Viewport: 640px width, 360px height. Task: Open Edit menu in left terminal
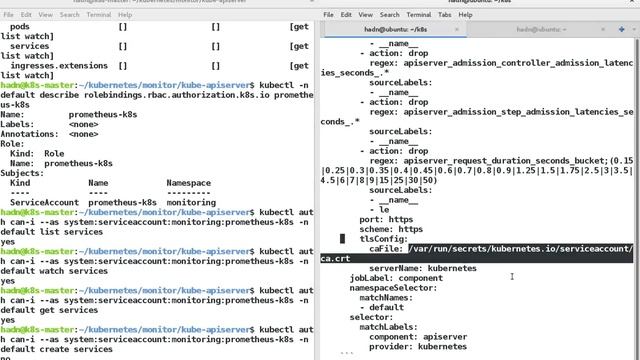point(26,15)
